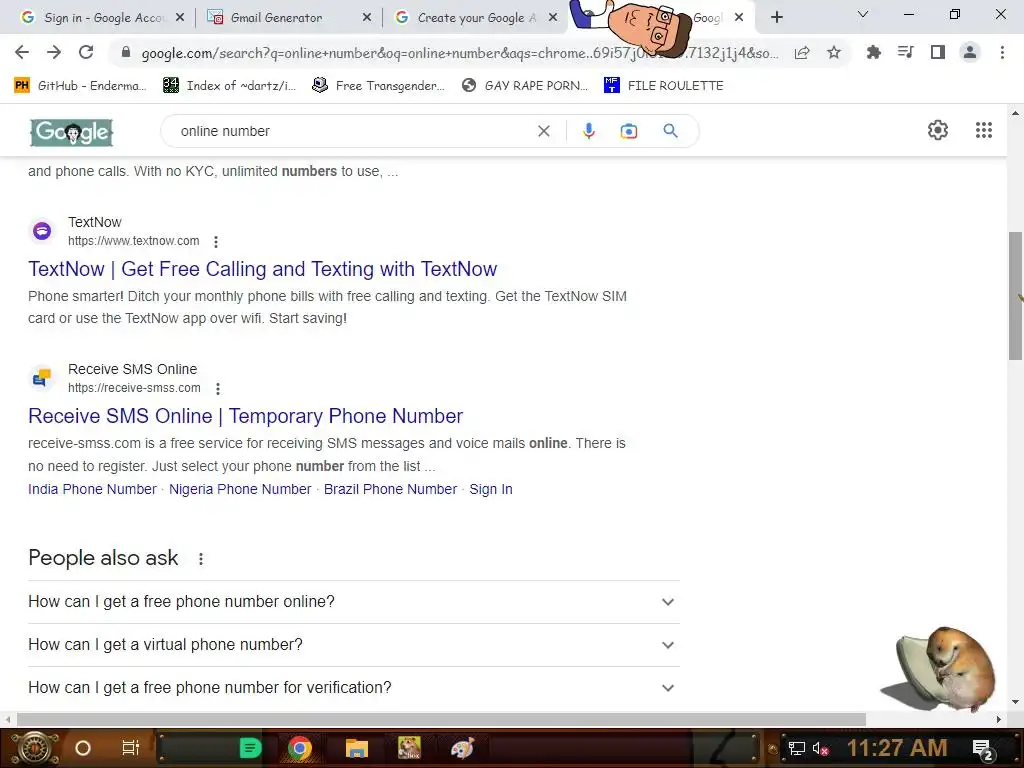1024x768 pixels.
Task: Open the Chrome three-dot menu
Action: pos(1002,52)
